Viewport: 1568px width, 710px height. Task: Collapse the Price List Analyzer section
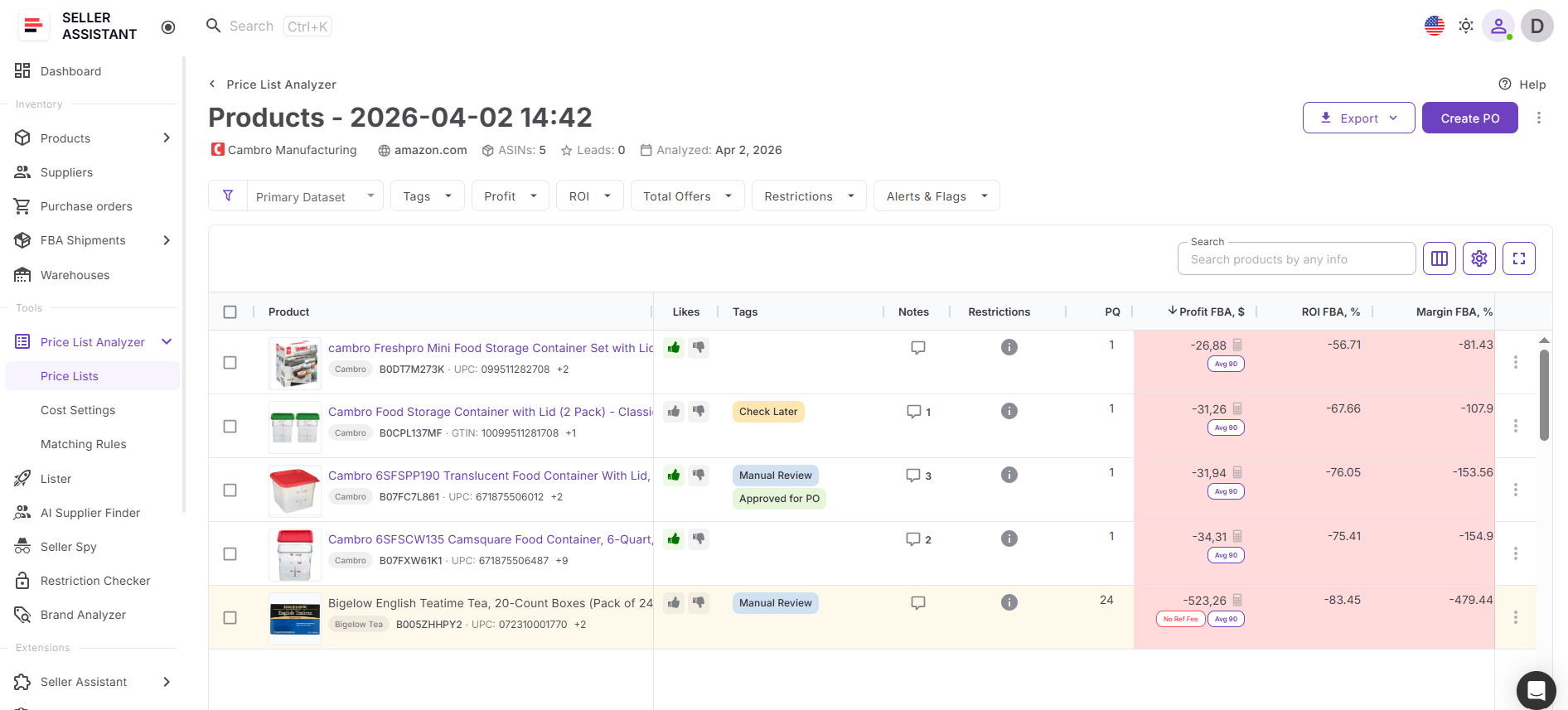(167, 342)
